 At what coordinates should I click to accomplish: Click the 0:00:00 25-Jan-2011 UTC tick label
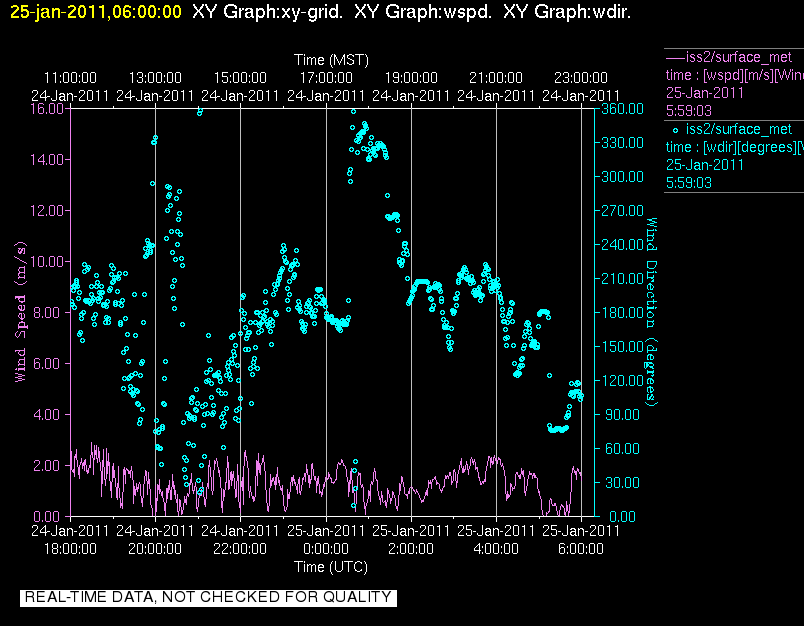pos(326,539)
